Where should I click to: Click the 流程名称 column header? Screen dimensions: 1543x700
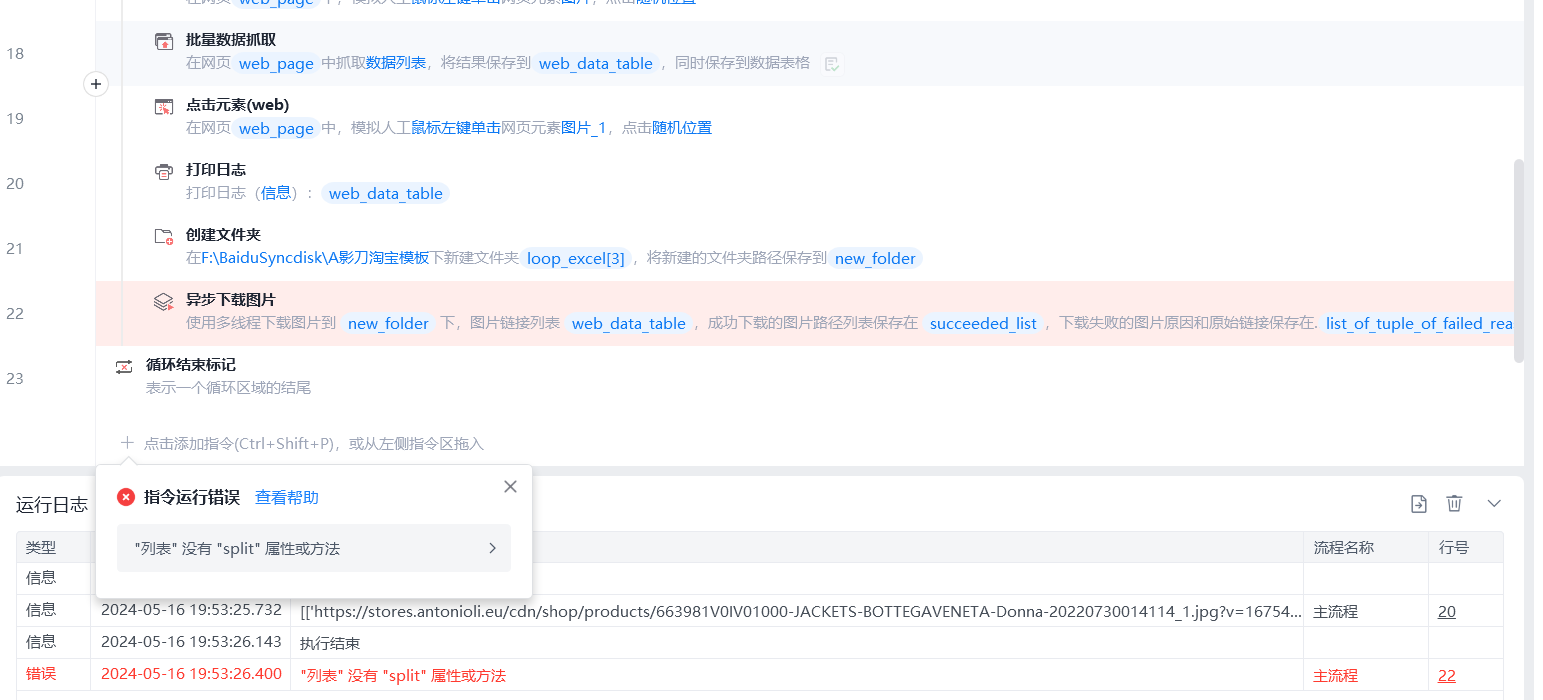point(1344,548)
